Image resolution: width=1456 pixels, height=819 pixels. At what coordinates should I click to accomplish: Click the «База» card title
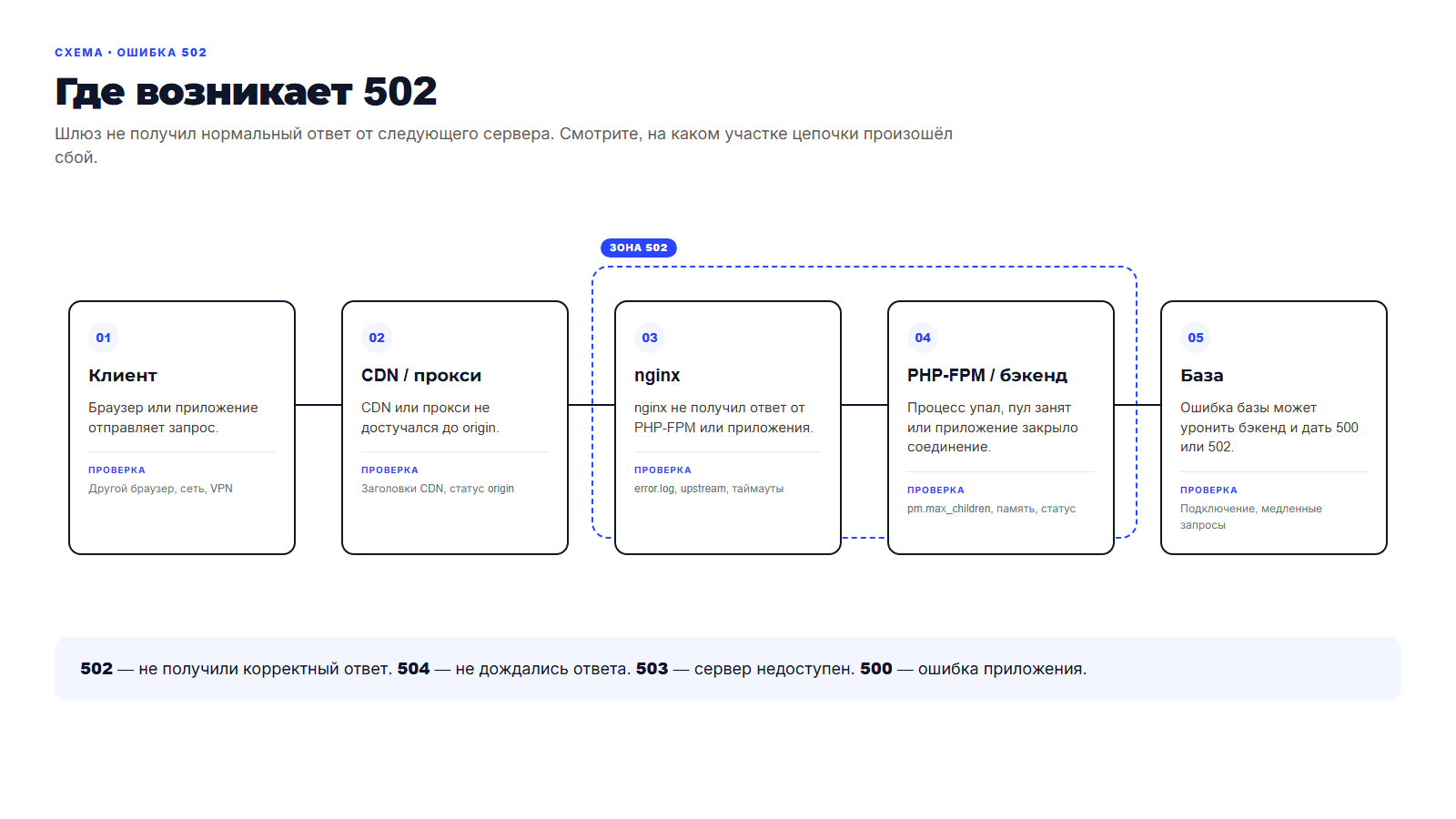pos(1202,376)
